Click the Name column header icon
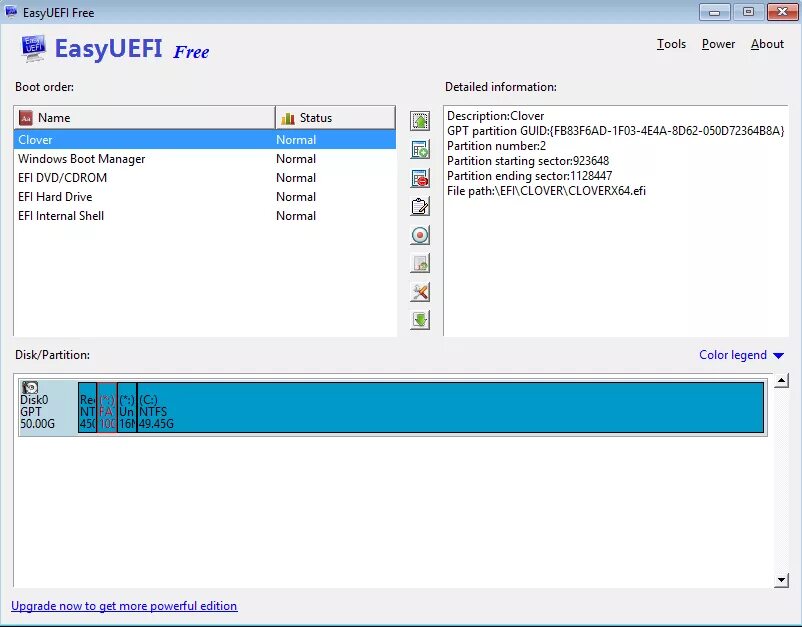This screenshot has height=627, width=802. click(x=26, y=118)
